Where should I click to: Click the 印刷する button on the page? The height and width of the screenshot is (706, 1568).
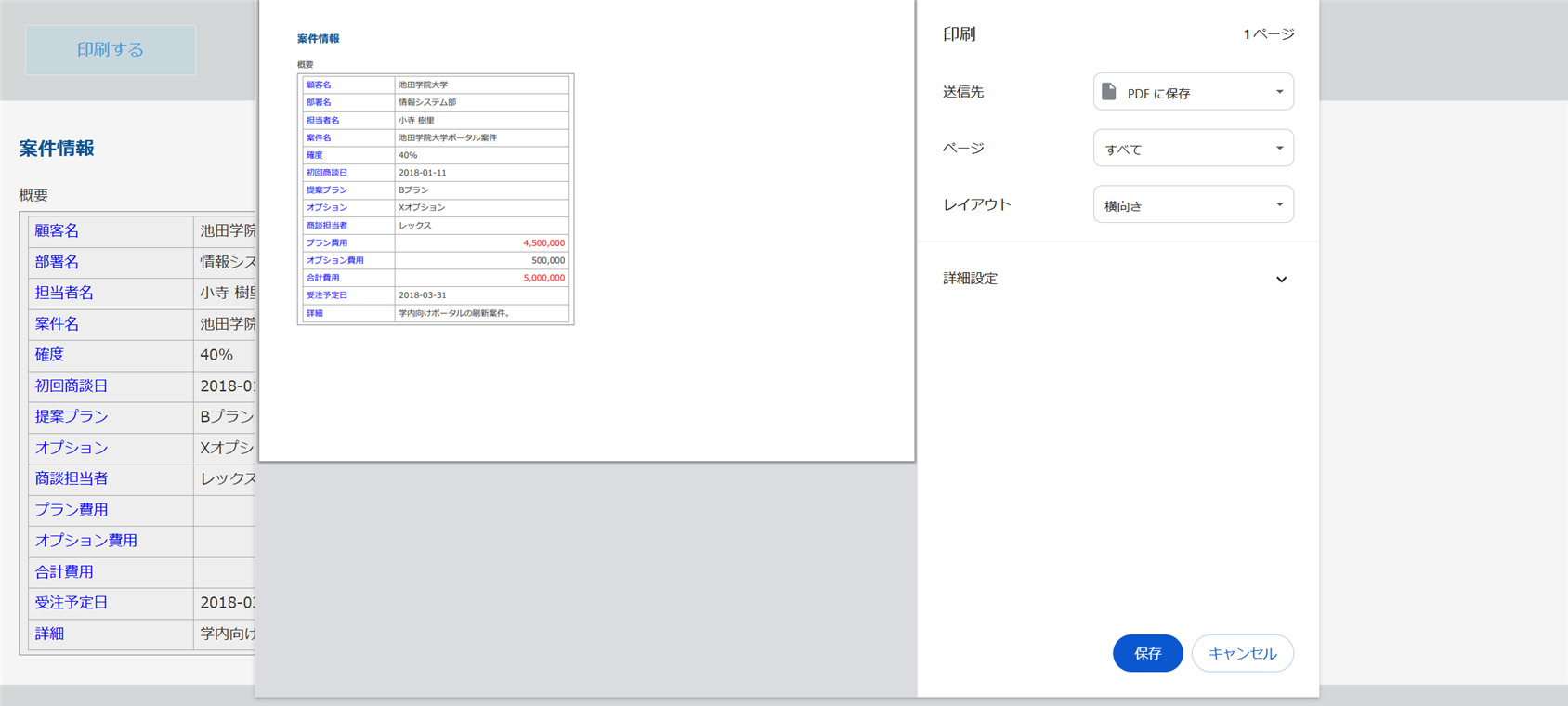click(111, 50)
